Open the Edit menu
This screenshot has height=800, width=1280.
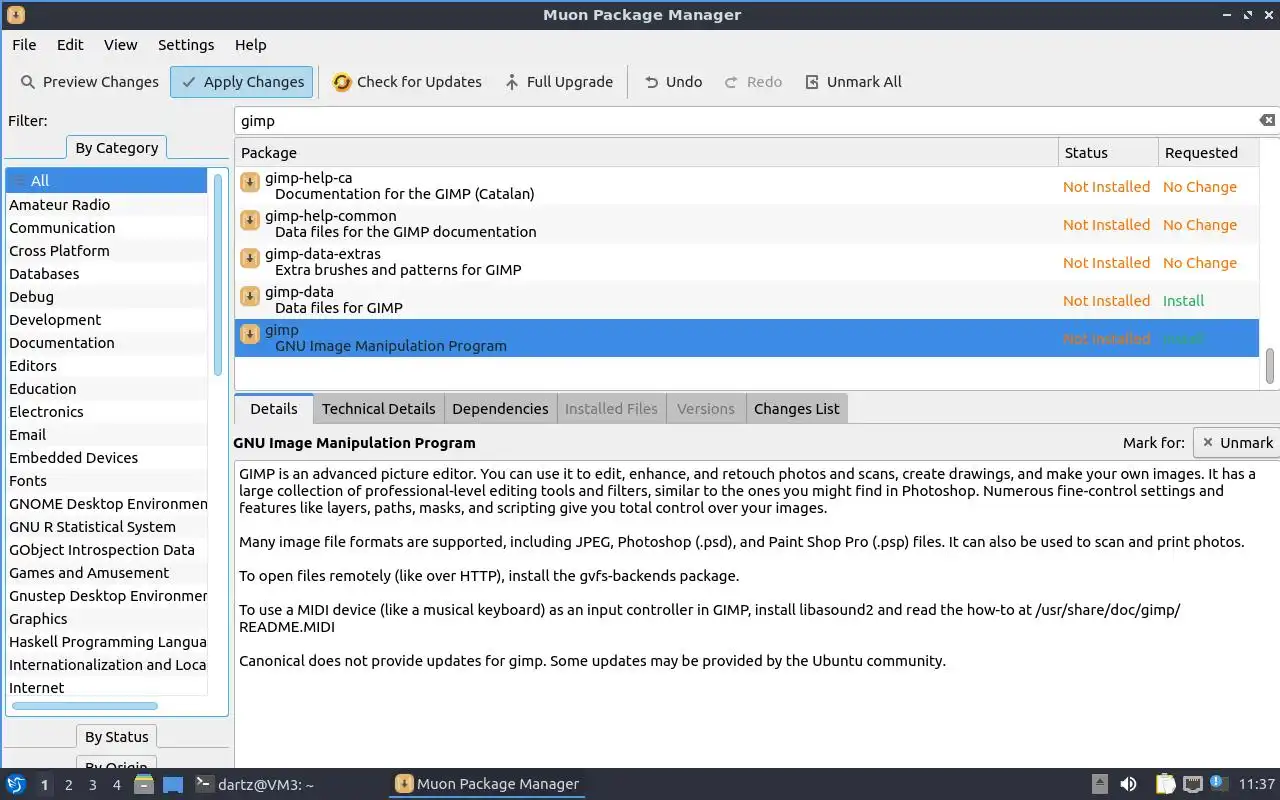pos(70,45)
